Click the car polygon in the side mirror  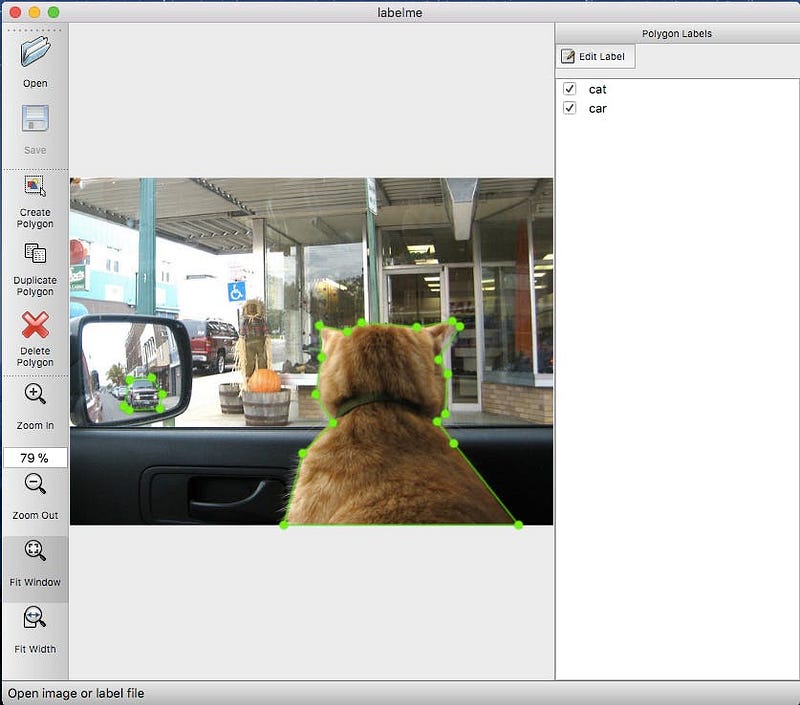pos(143,393)
